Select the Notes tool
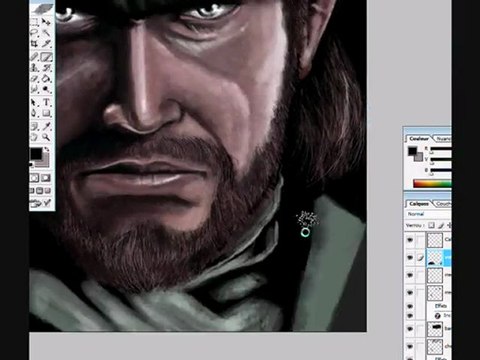The width and height of the screenshot is (480, 360). [34, 126]
